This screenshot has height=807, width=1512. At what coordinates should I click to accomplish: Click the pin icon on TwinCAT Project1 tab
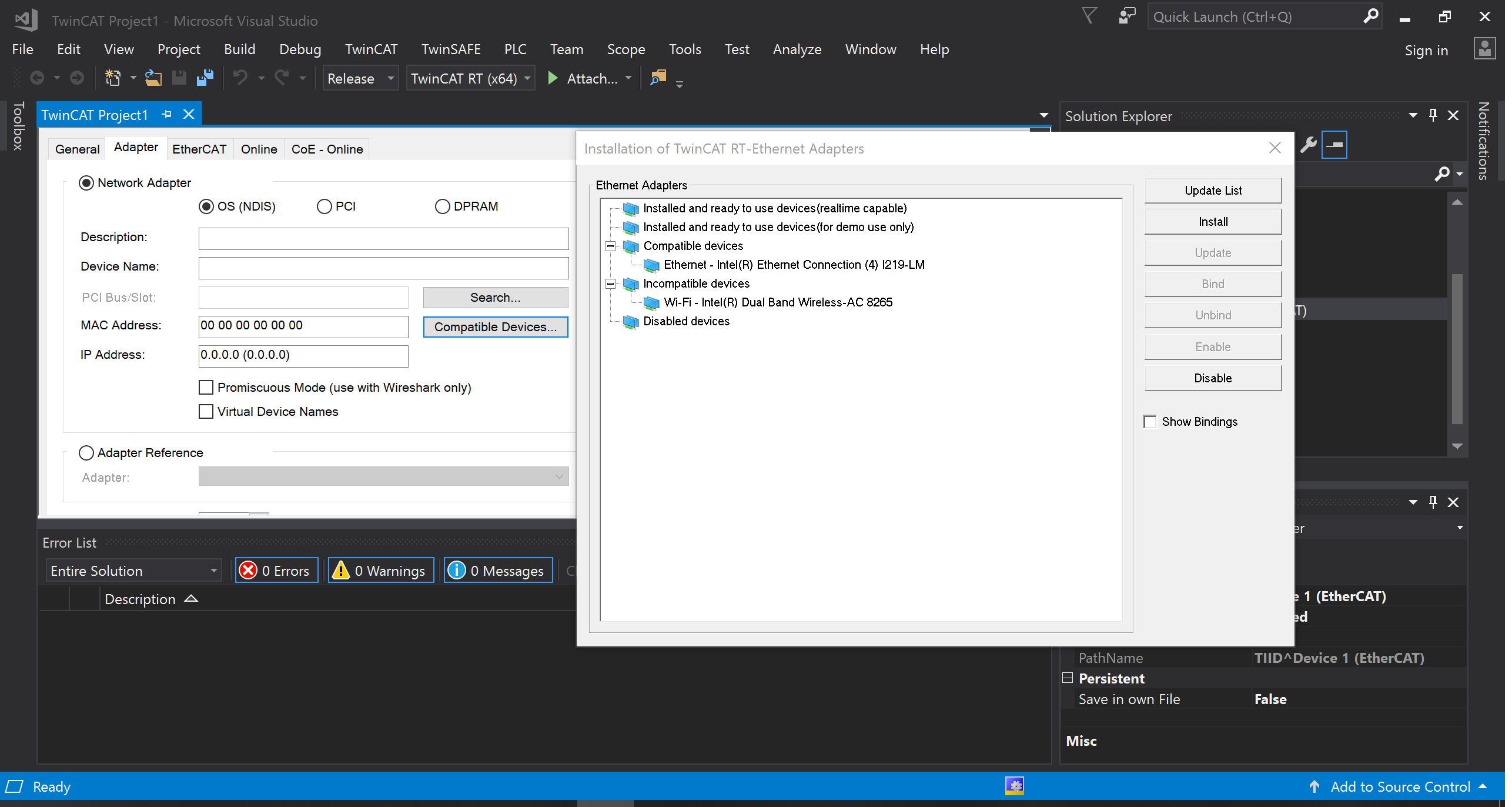click(167, 114)
